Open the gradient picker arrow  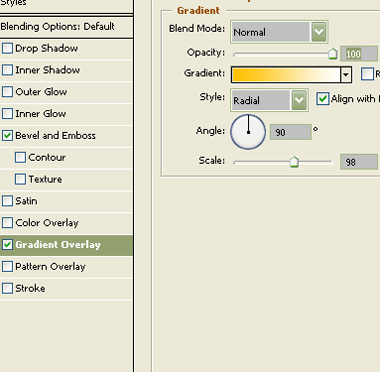click(346, 75)
